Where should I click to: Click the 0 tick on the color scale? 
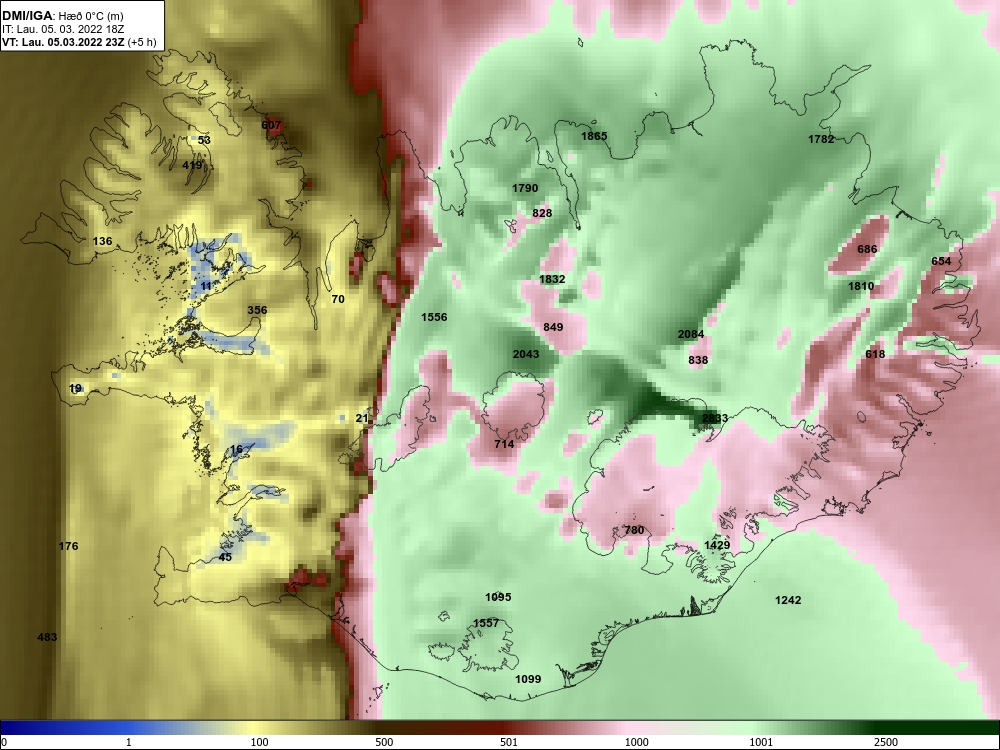(3, 742)
